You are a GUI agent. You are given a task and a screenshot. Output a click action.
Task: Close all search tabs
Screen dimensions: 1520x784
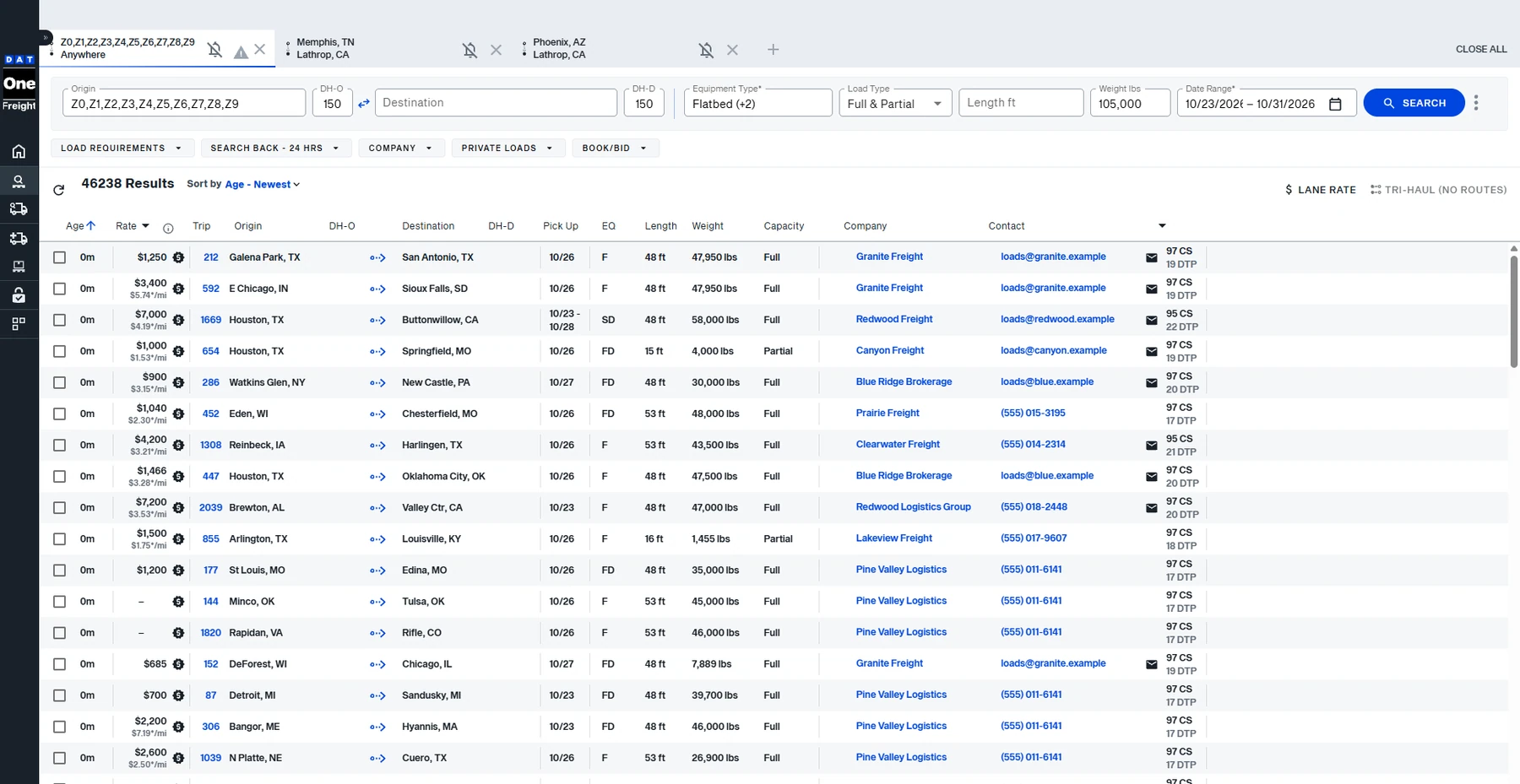[1481, 49]
